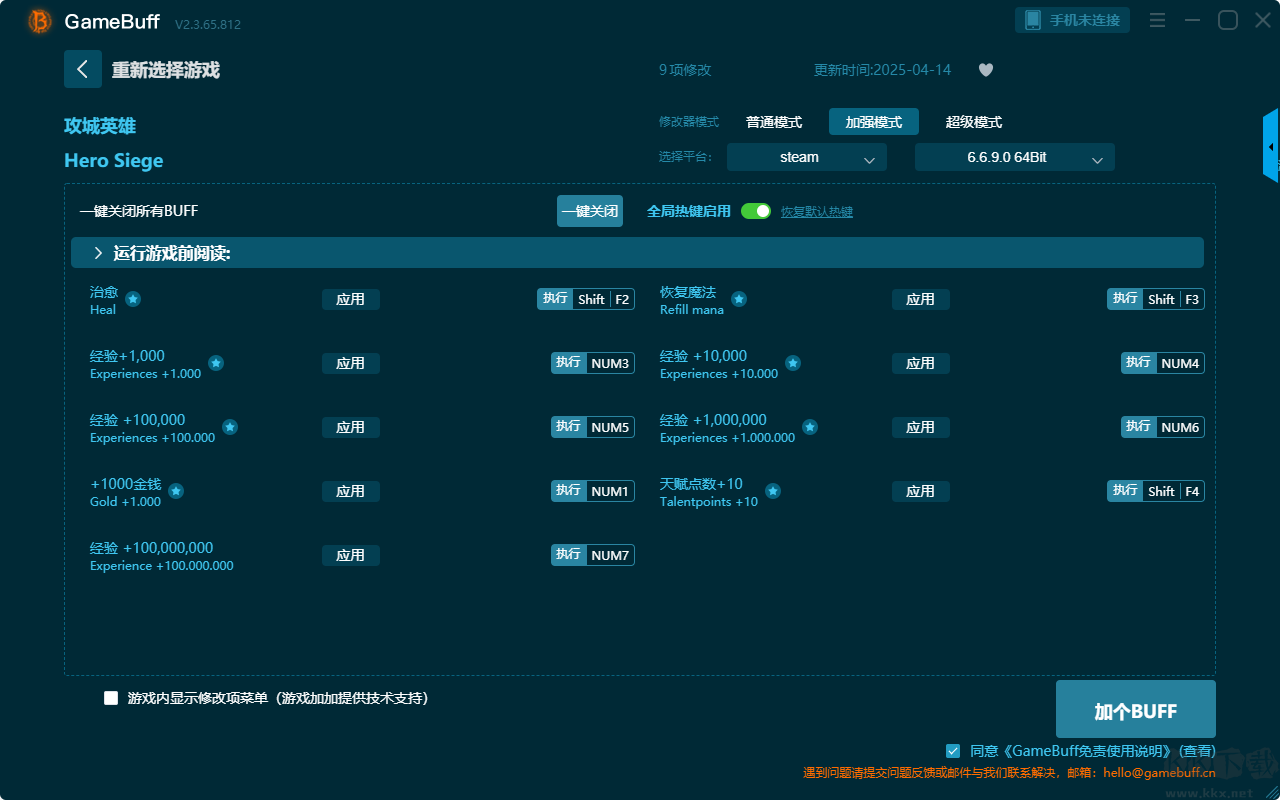Click the NUM1 hotkey for Gold

coord(593,491)
